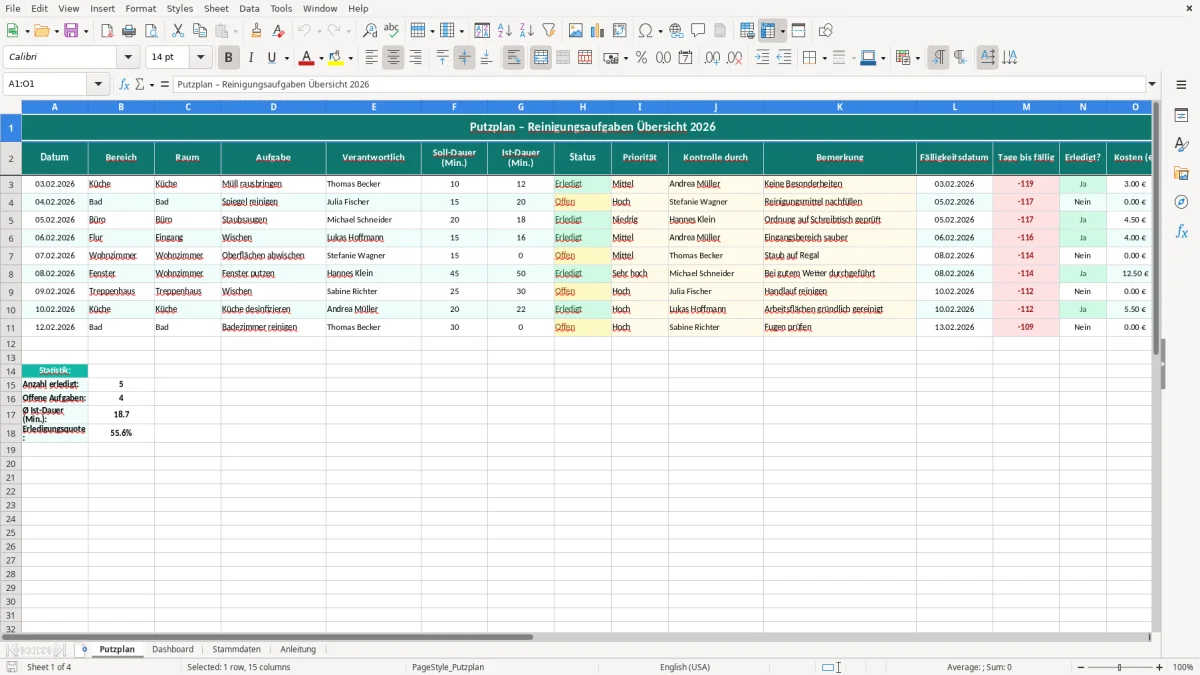1200x675 pixels.
Task: Open the Name Box dropdown arrow
Action: (x=99, y=85)
